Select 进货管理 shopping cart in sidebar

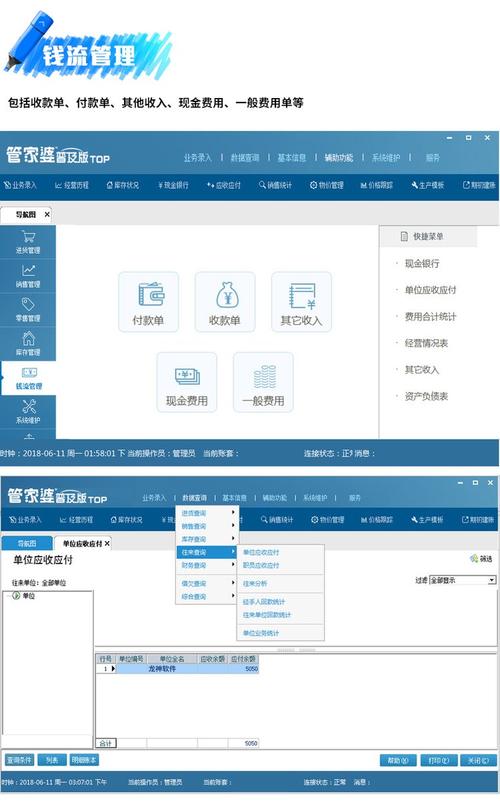[28, 242]
